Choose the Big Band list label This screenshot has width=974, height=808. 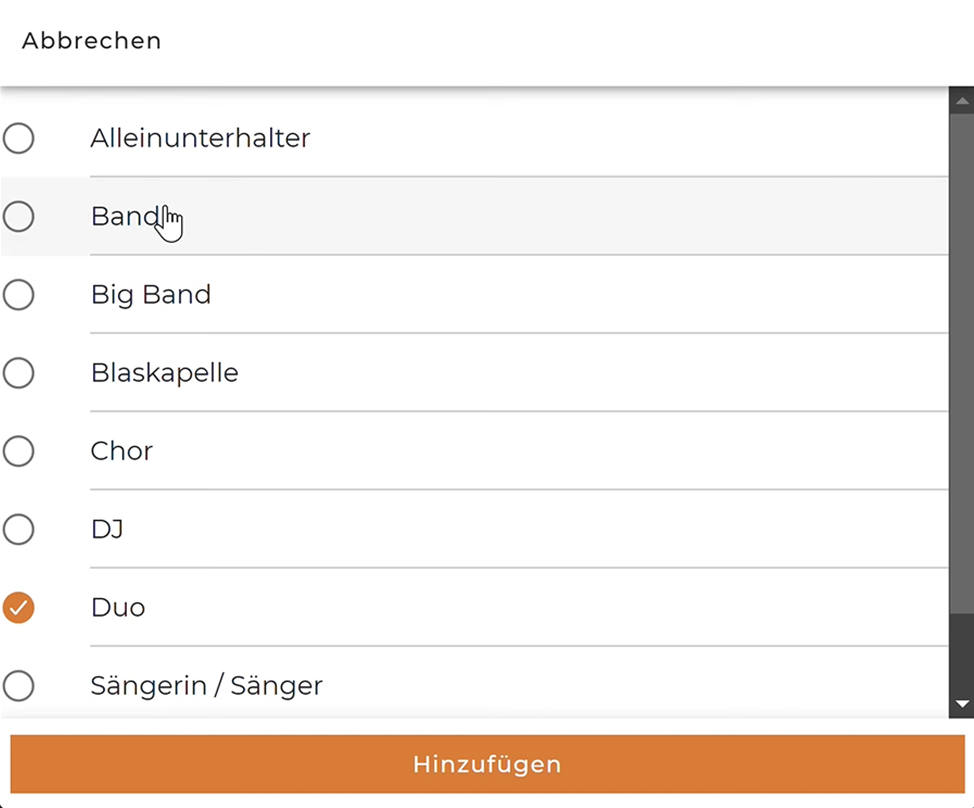151,295
